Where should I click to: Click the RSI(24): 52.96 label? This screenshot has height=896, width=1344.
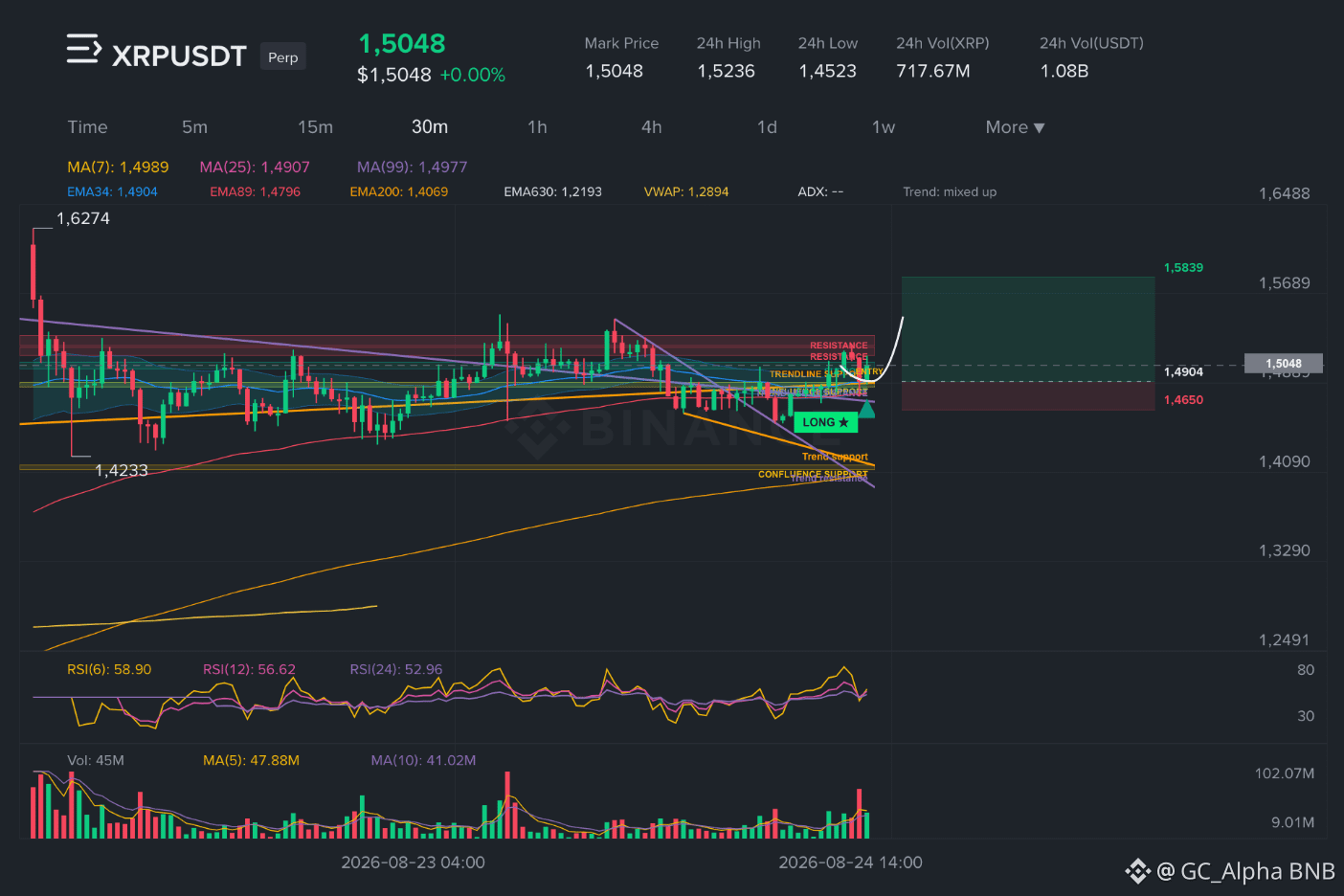coord(396,669)
